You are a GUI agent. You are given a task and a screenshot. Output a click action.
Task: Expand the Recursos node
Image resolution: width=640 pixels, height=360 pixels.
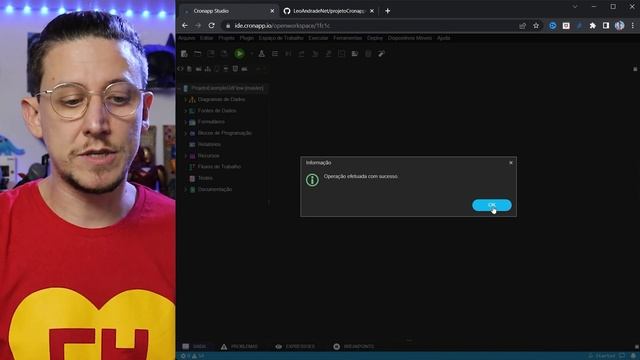pyautogui.click(x=186, y=156)
